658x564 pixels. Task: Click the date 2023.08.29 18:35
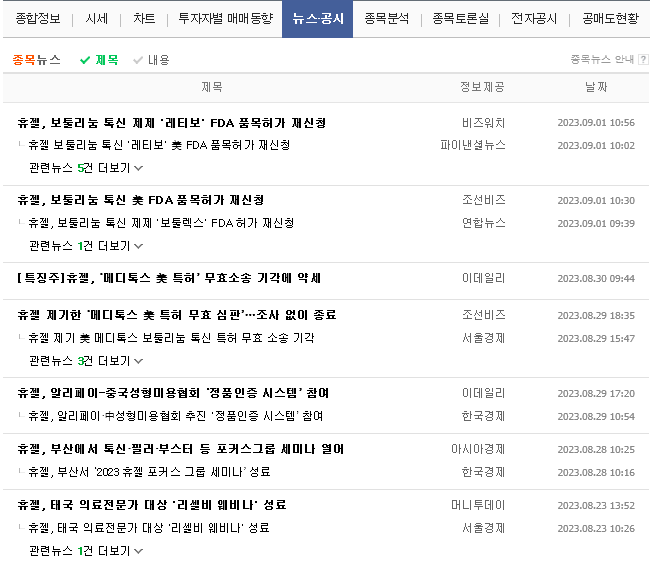pyautogui.click(x=596, y=316)
